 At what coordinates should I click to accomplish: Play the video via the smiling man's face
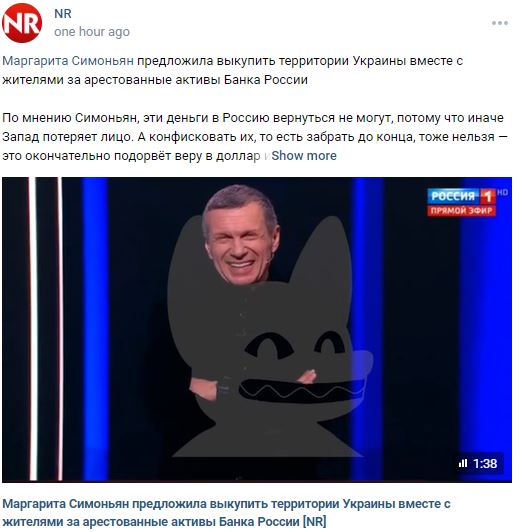click(x=240, y=235)
